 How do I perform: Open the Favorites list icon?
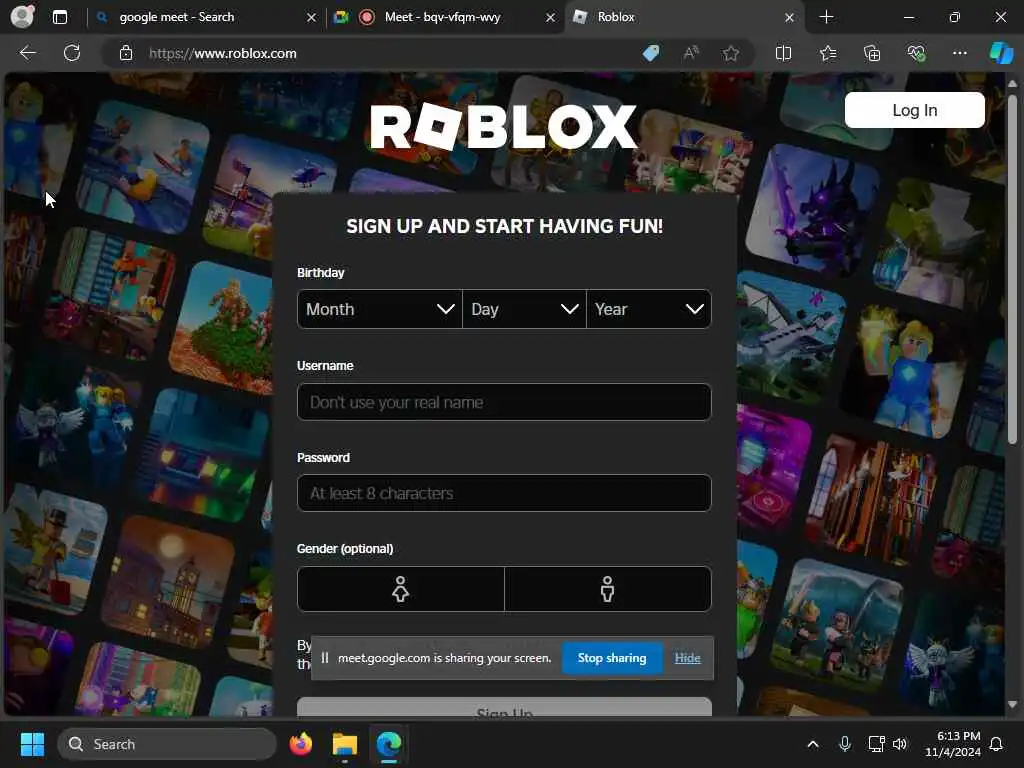(x=827, y=54)
